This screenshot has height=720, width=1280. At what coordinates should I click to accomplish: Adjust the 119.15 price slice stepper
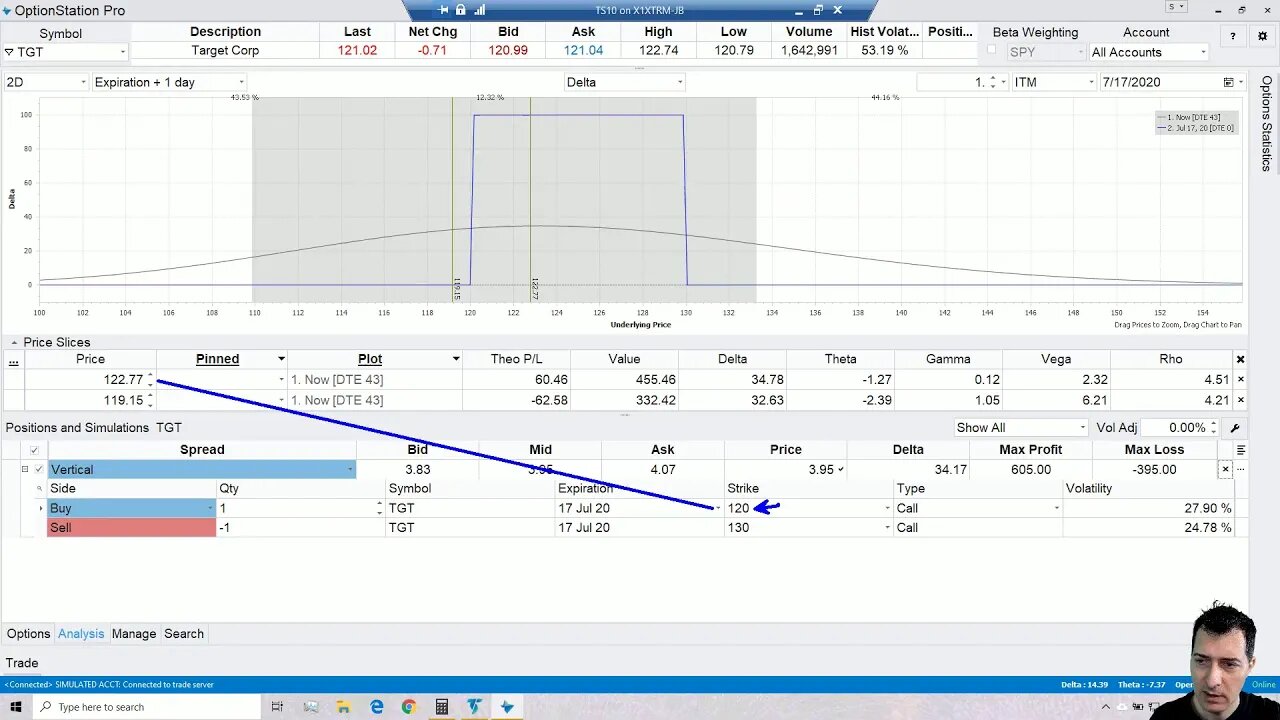click(150, 400)
